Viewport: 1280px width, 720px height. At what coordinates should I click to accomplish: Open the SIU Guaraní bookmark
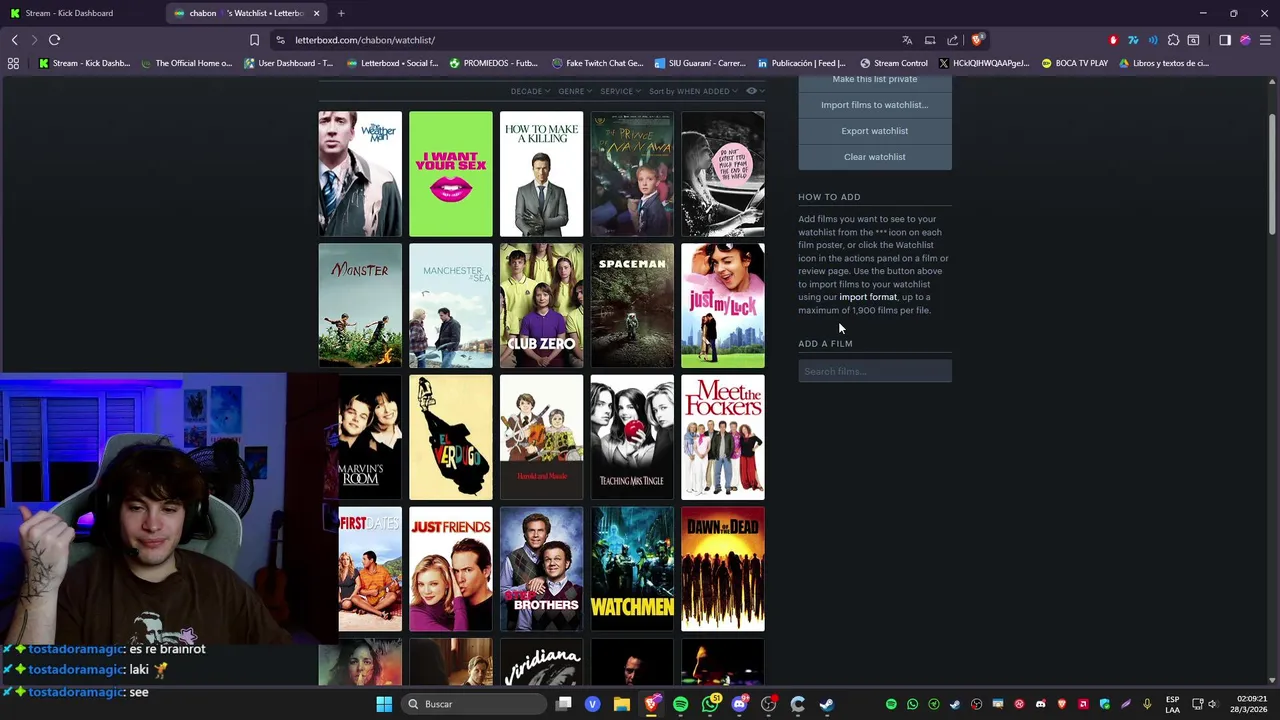pos(700,63)
